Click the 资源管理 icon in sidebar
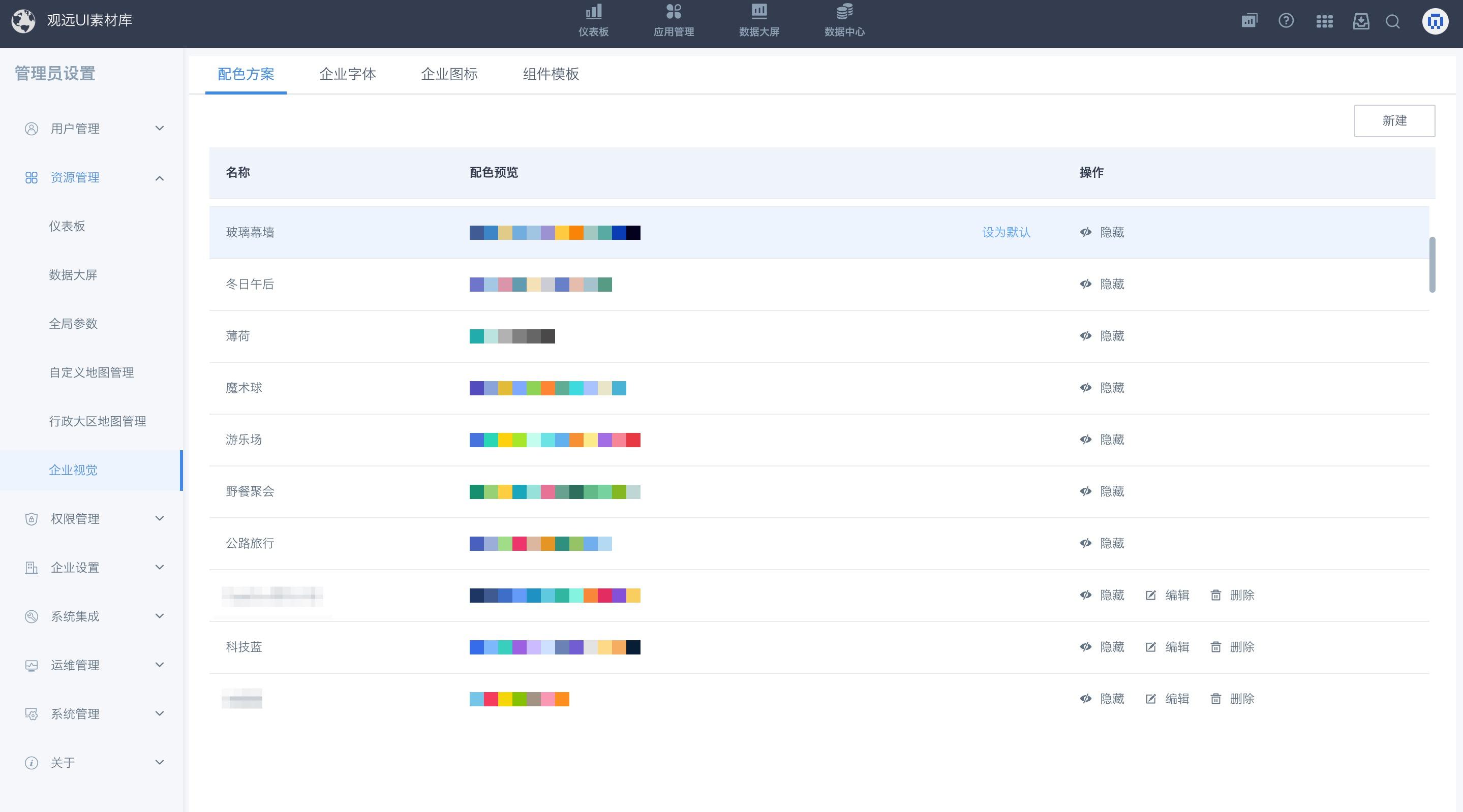 pyautogui.click(x=31, y=178)
